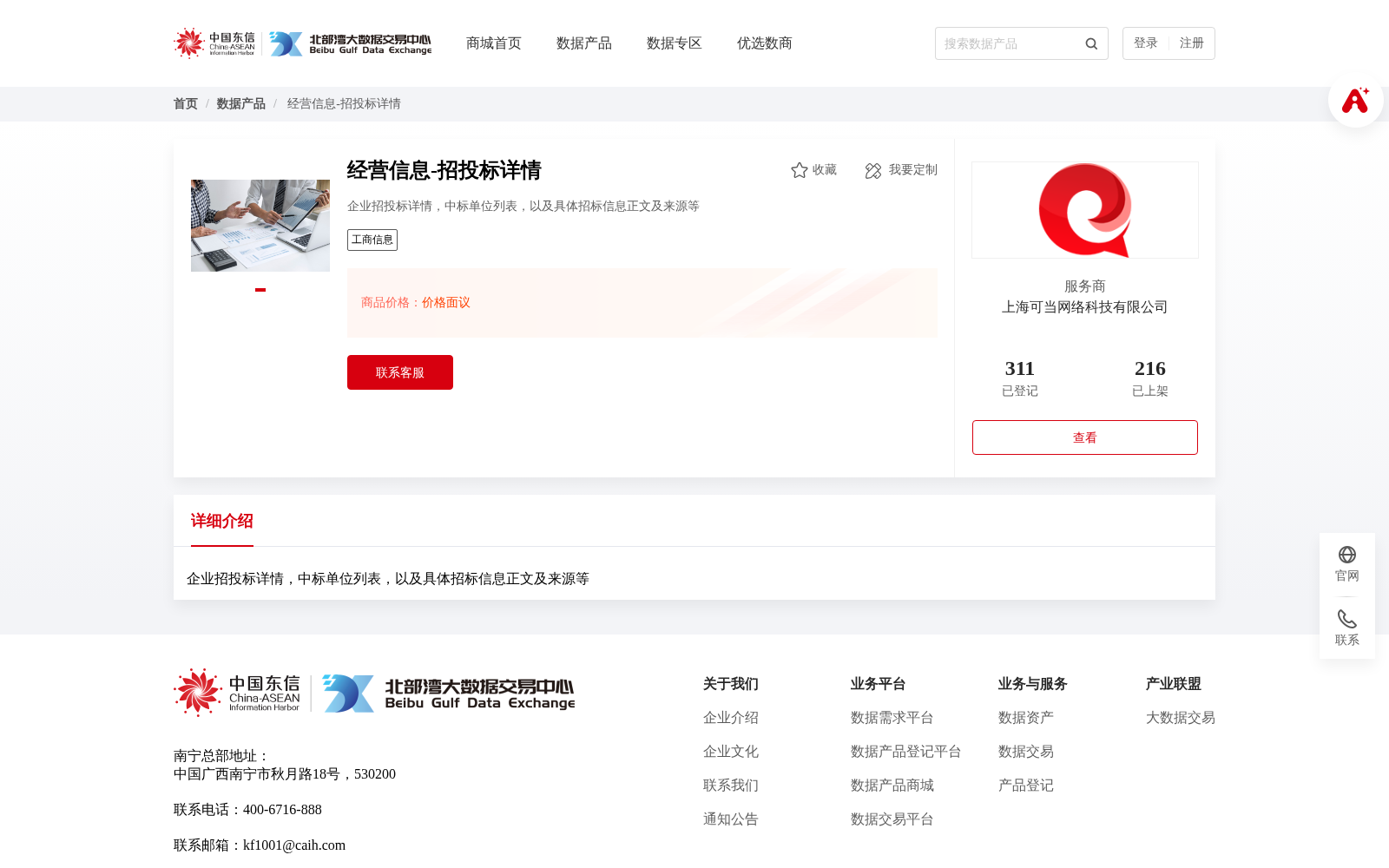The image size is (1389, 868).
Task: Click the phone contact icon
Action: pyautogui.click(x=1347, y=619)
